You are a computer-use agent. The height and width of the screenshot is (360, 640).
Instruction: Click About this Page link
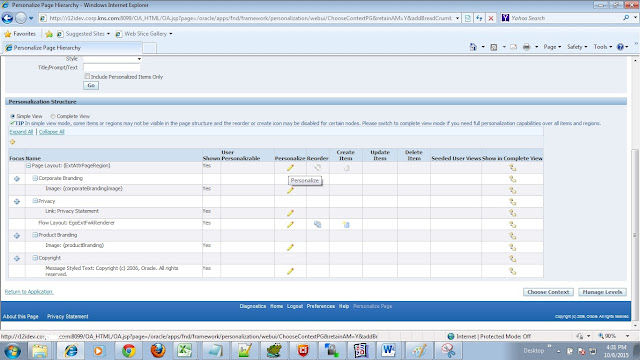20,316
